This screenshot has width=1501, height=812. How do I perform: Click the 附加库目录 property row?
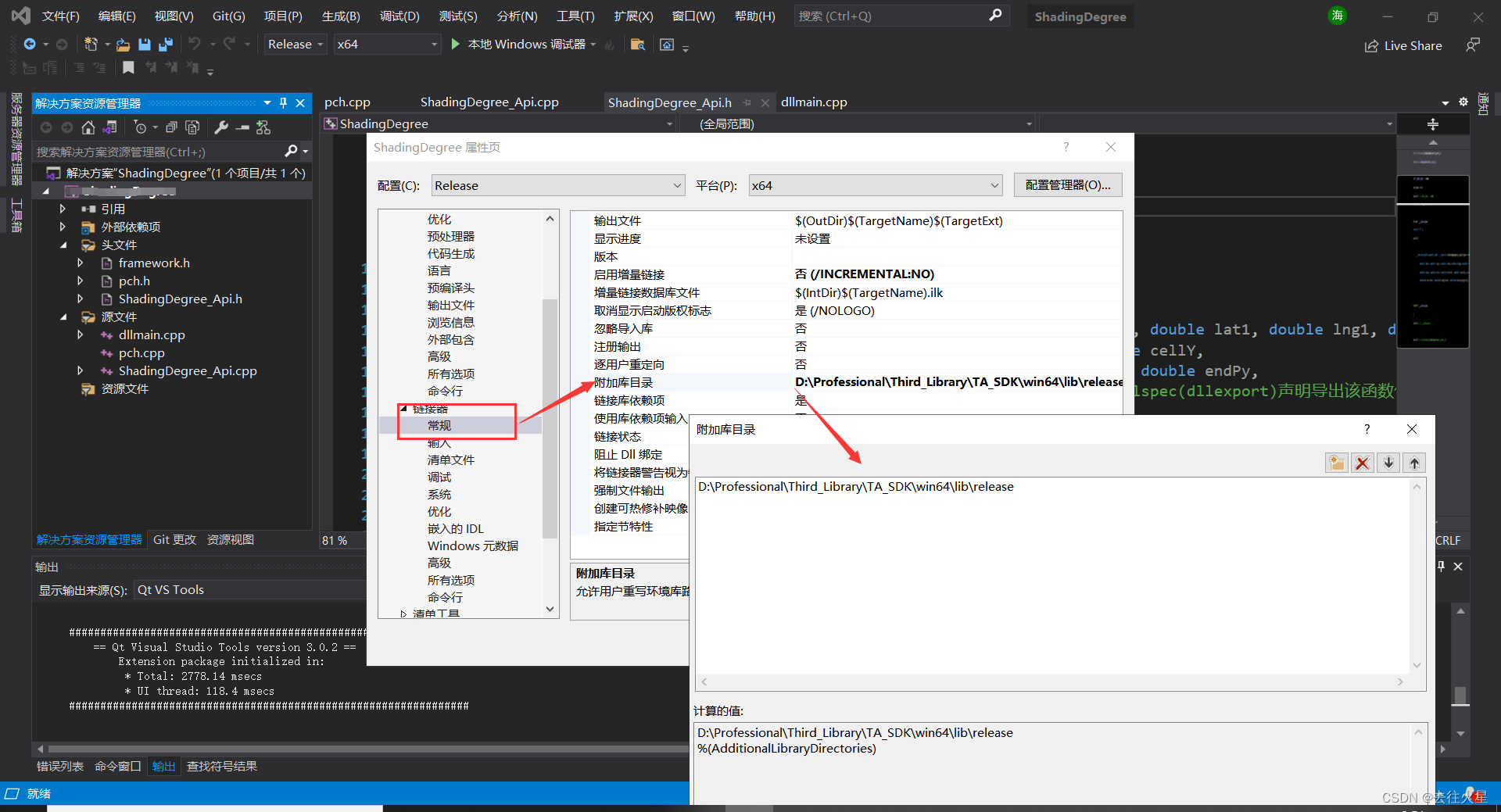tap(847, 382)
